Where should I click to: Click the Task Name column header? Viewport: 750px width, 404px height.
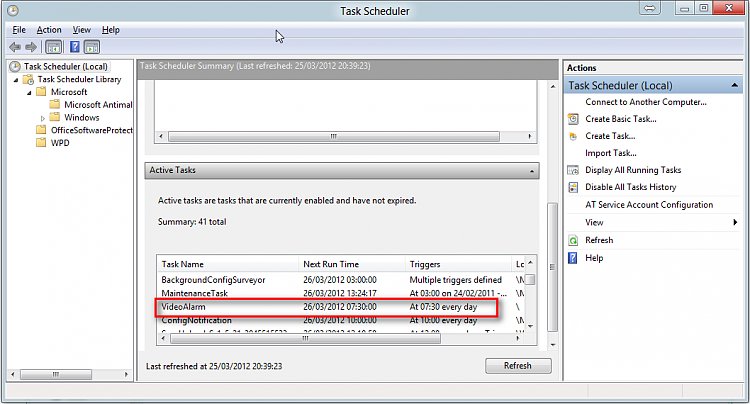click(228, 264)
